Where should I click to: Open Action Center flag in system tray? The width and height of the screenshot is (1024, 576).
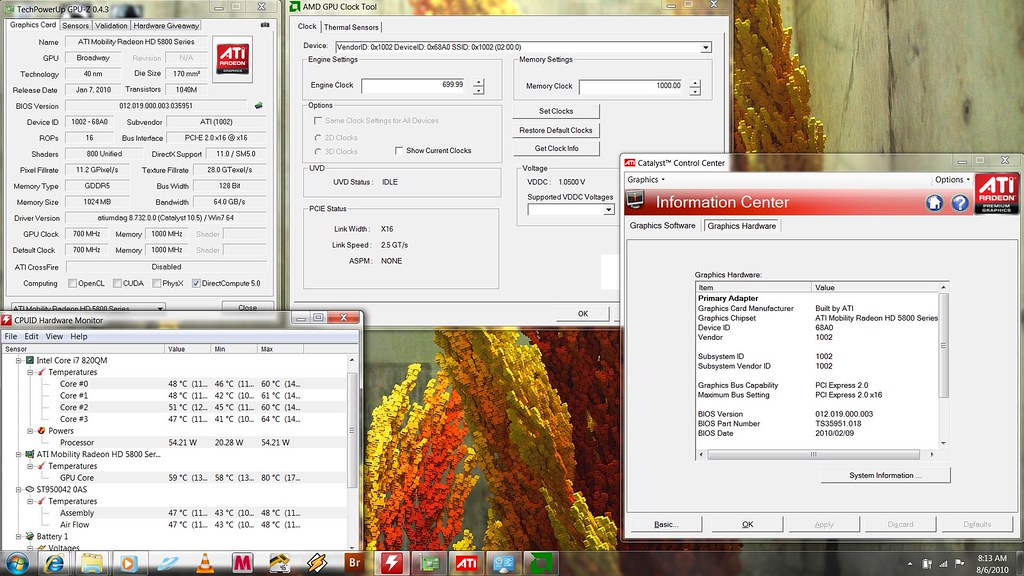click(x=959, y=564)
